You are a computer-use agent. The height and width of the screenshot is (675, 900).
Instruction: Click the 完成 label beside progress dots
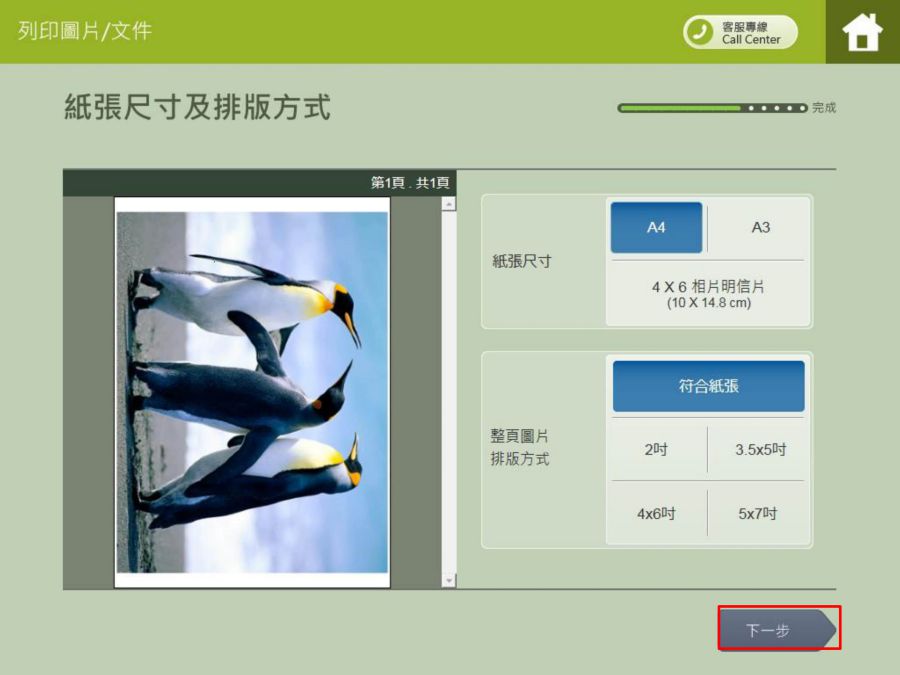tap(824, 108)
